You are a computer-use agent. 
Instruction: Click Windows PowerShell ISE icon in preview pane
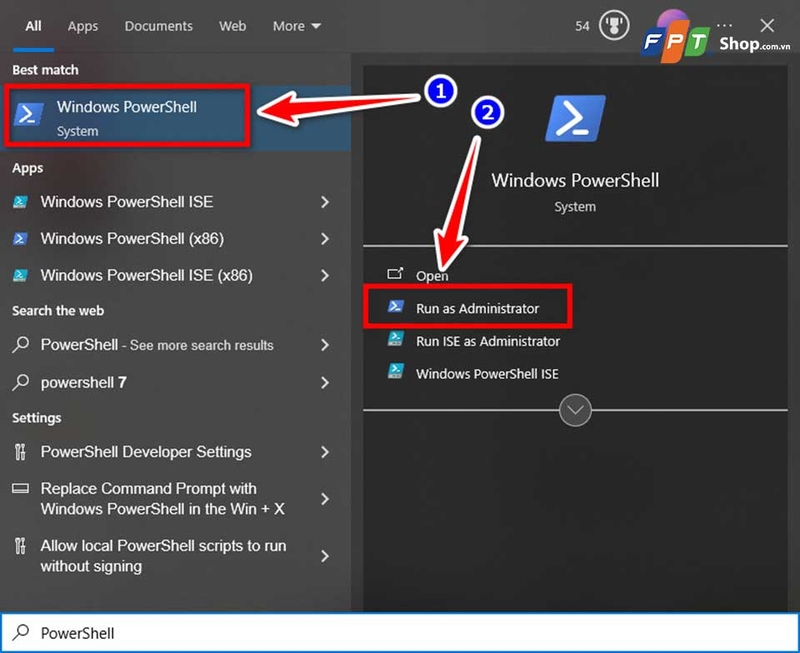coord(395,371)
